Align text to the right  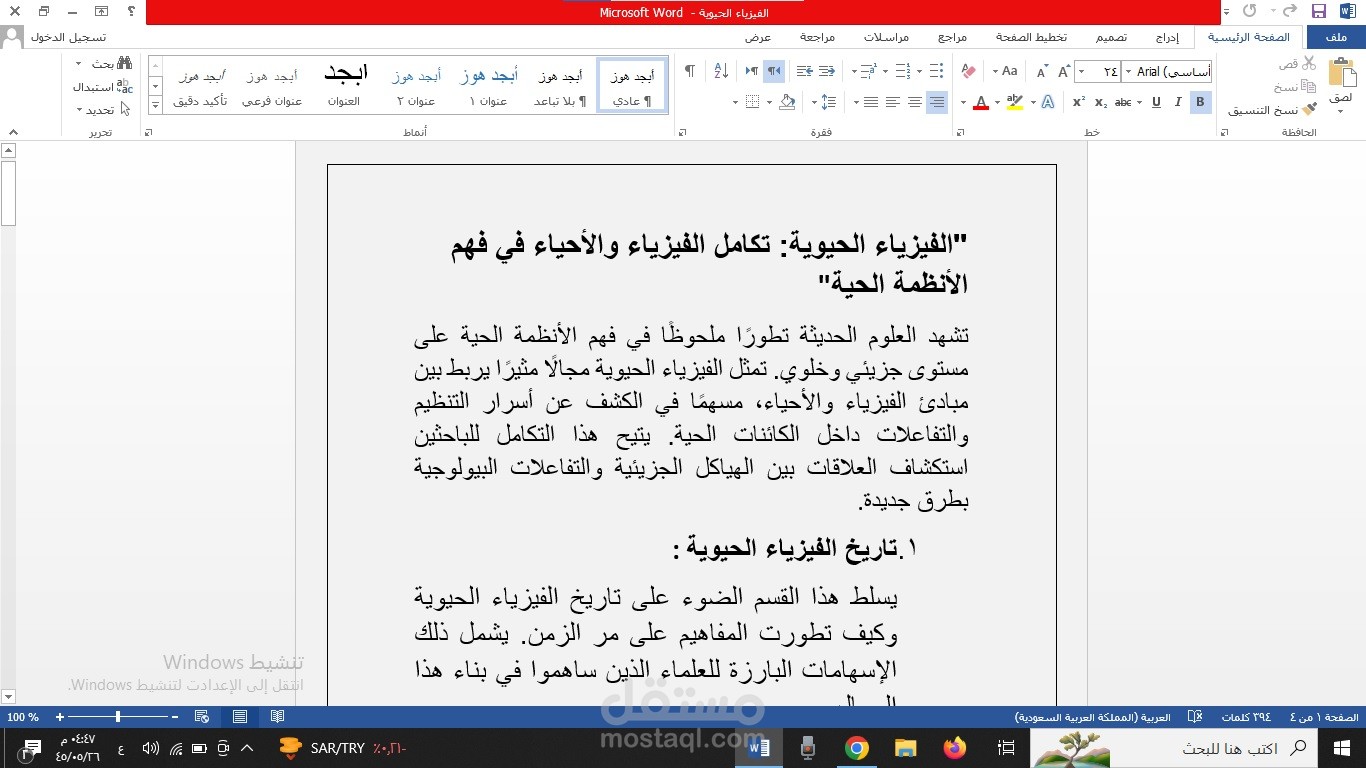click(x=936, y=102)
